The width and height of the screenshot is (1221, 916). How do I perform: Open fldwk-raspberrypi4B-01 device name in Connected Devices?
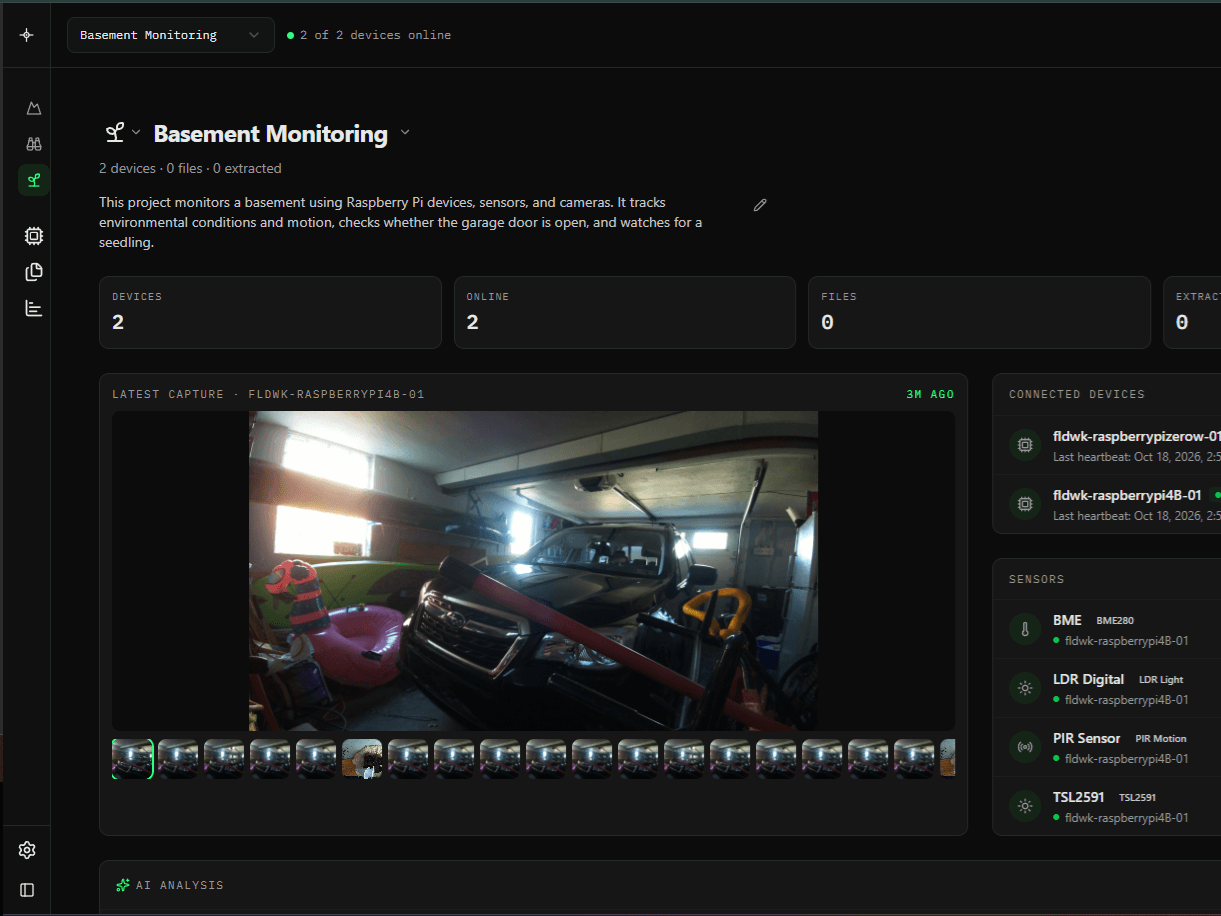[1127, 495]
